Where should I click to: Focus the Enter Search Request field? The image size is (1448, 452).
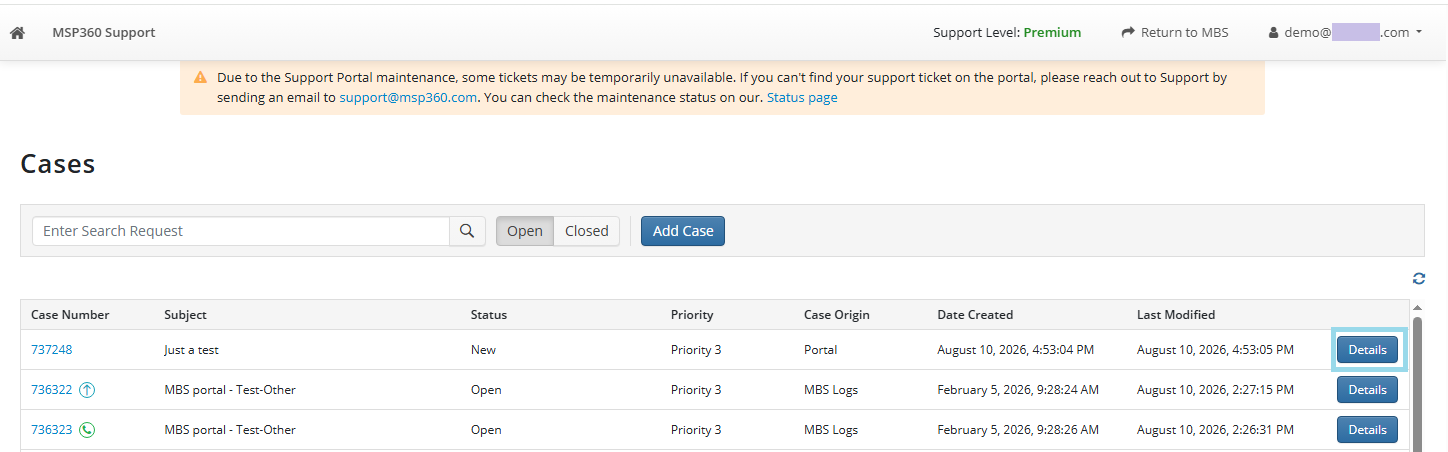coord(241,231)
